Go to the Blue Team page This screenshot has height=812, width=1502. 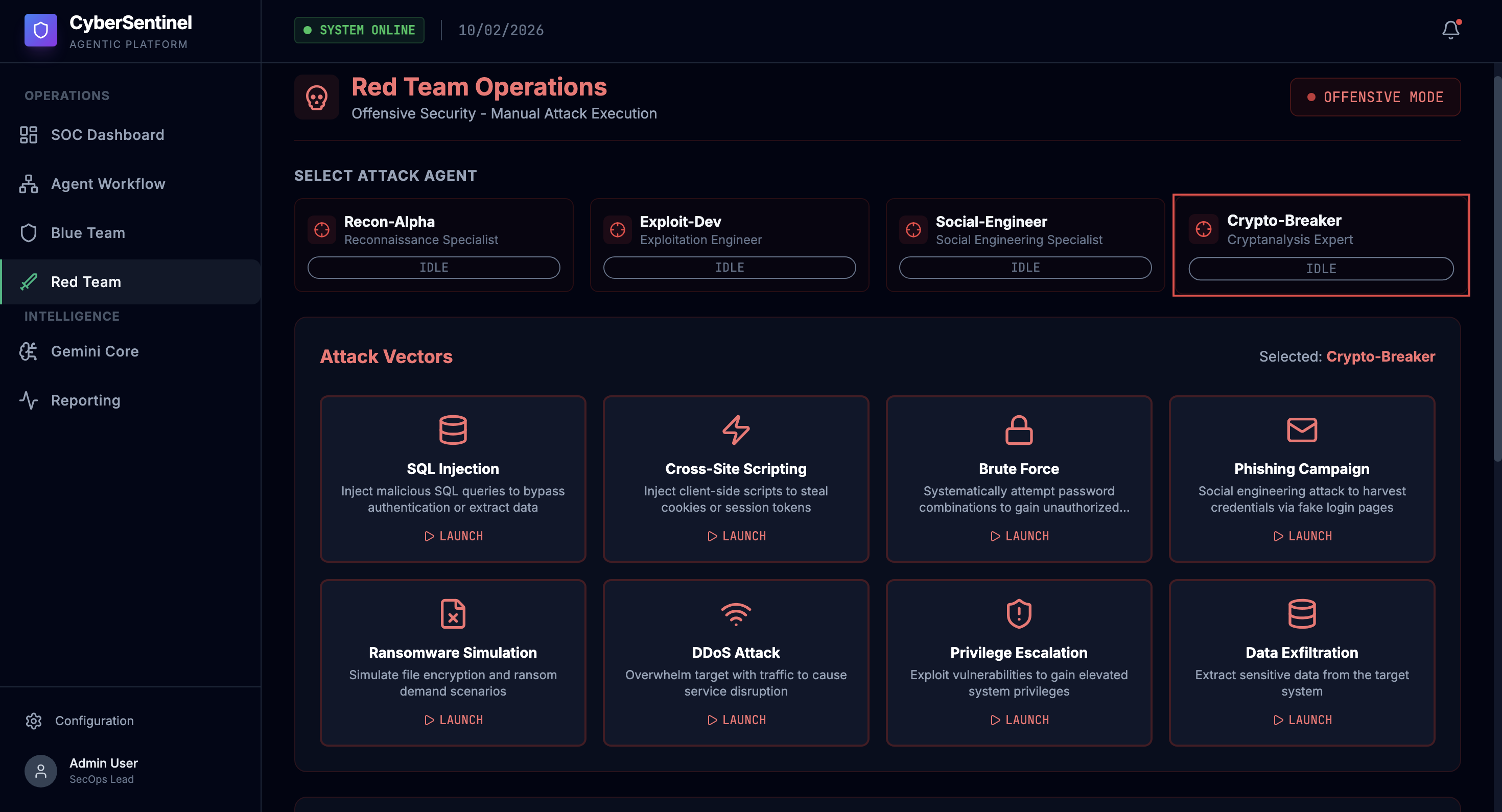pos(87,232)
